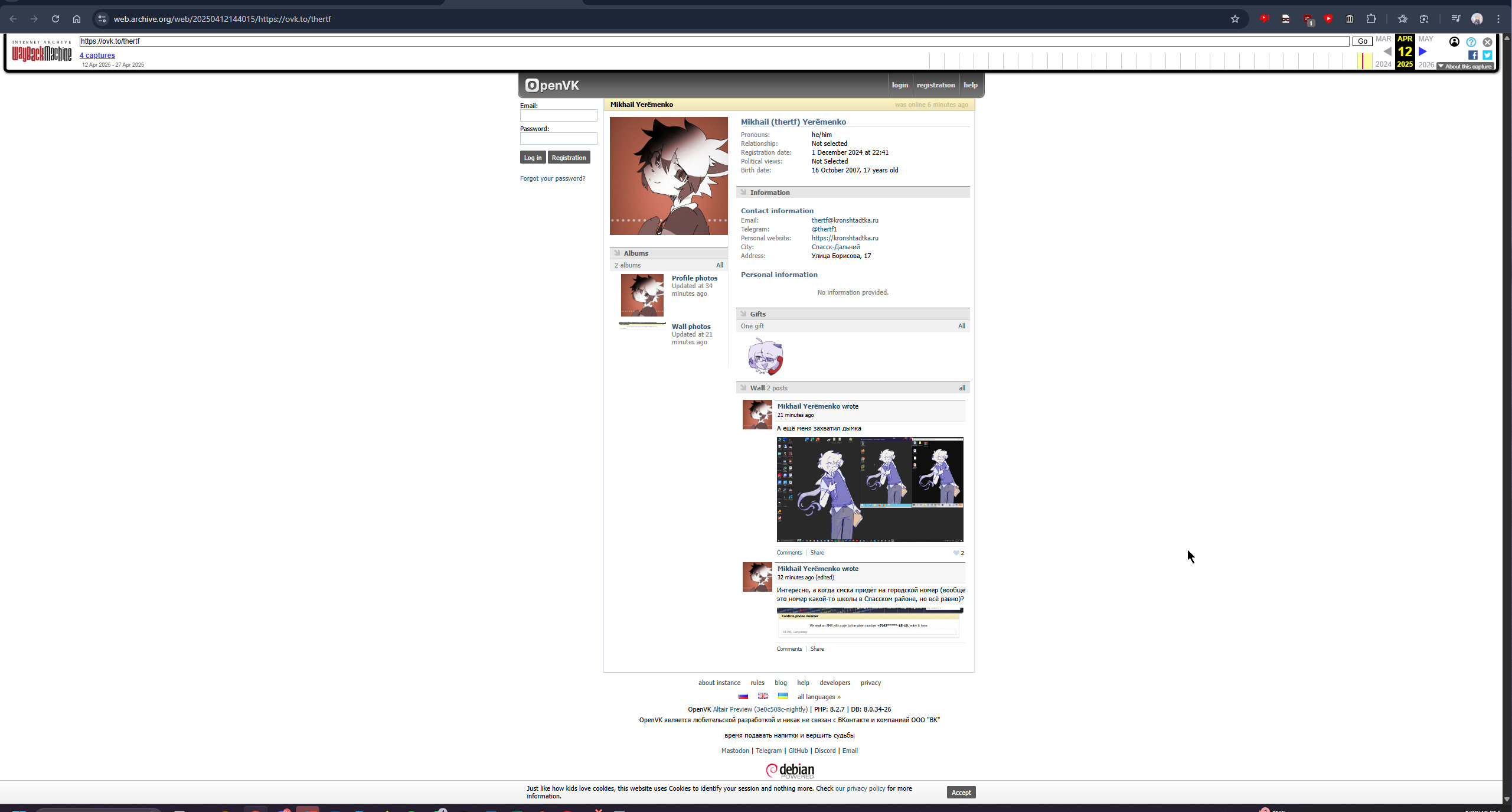Tweet this capture via Twitter icon
1512x812 pixels.
(1487, 55)
